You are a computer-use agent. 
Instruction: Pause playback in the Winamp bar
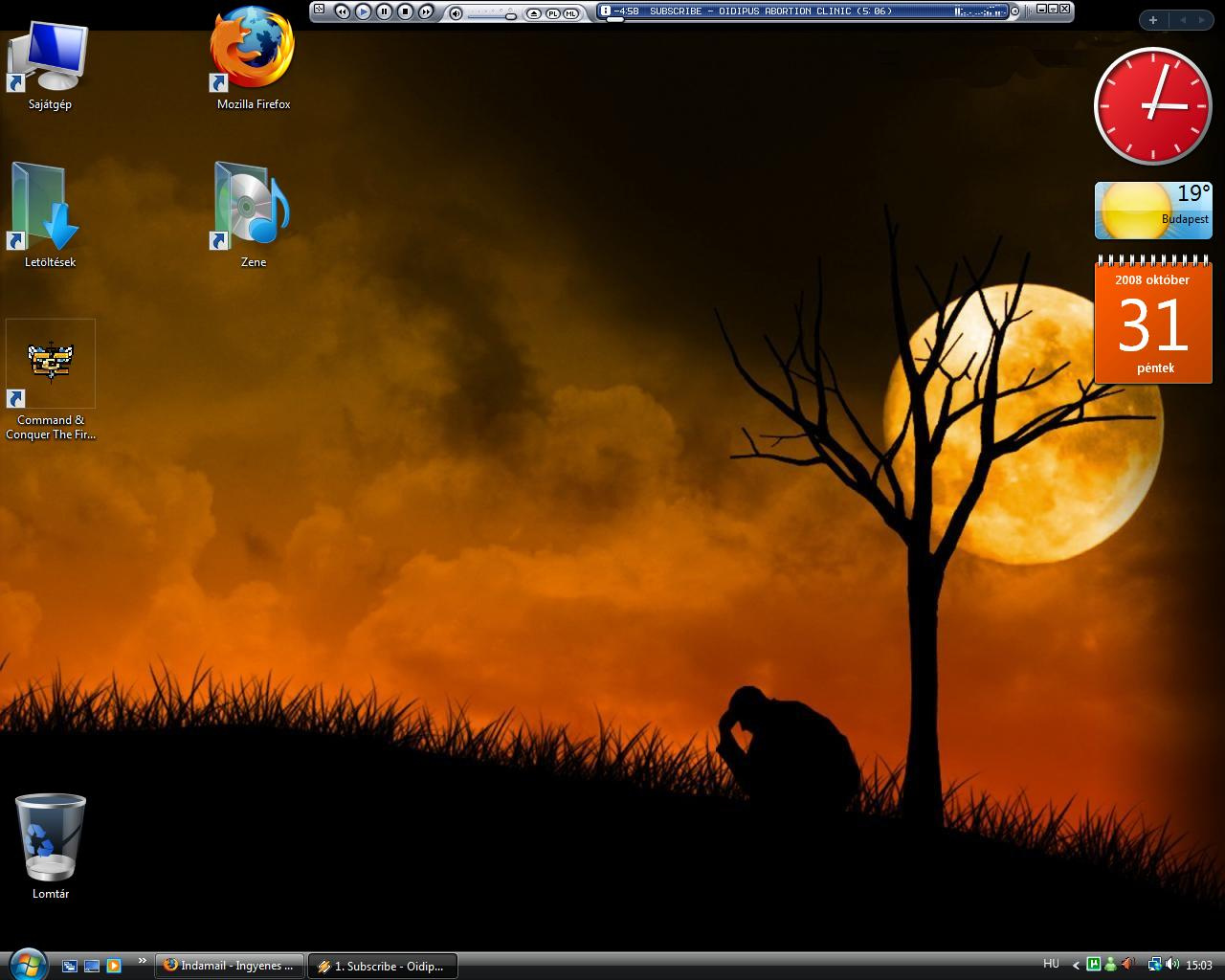(384, 11)
